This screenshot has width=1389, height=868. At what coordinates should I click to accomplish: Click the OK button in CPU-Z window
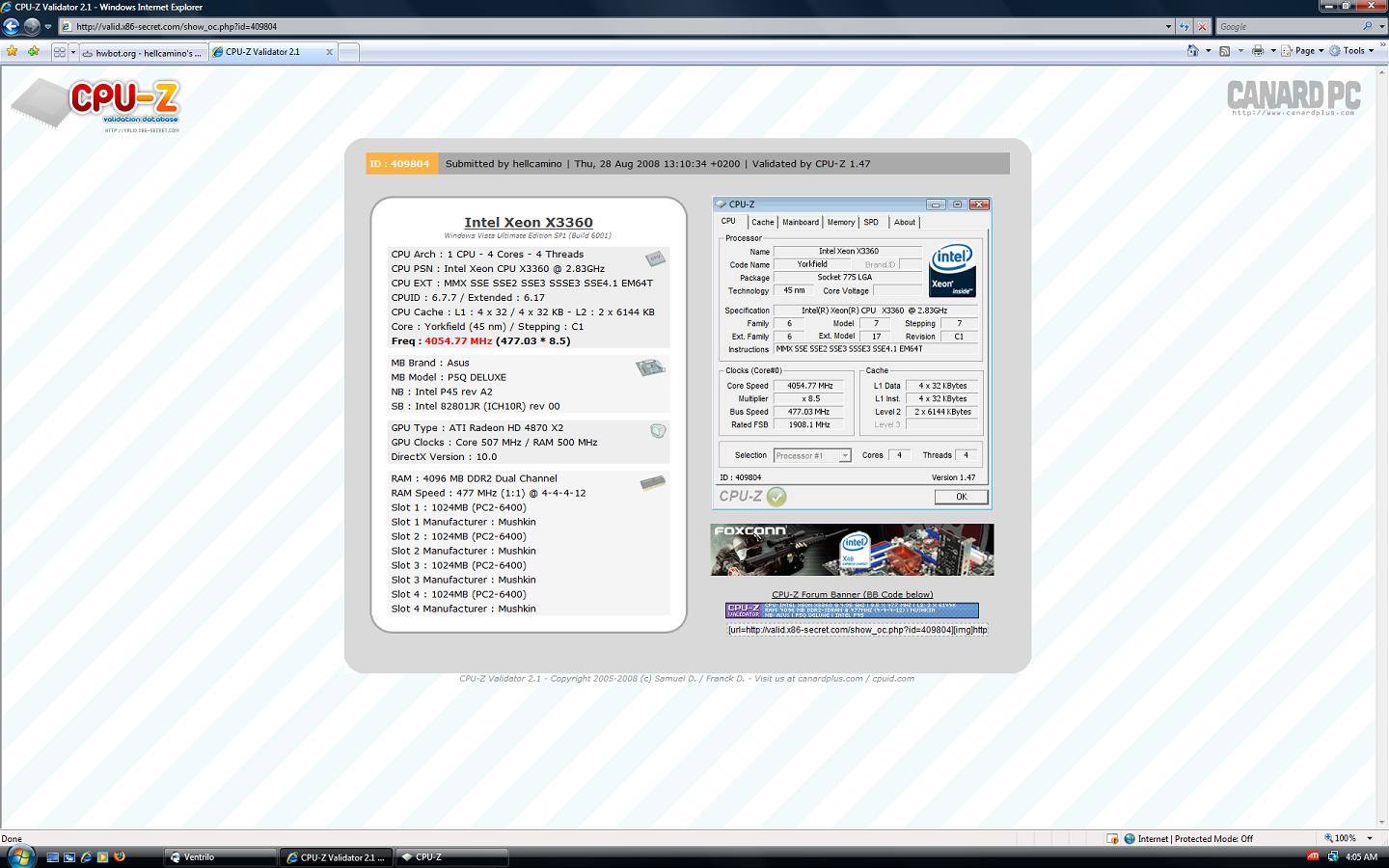tap(961, 497)
